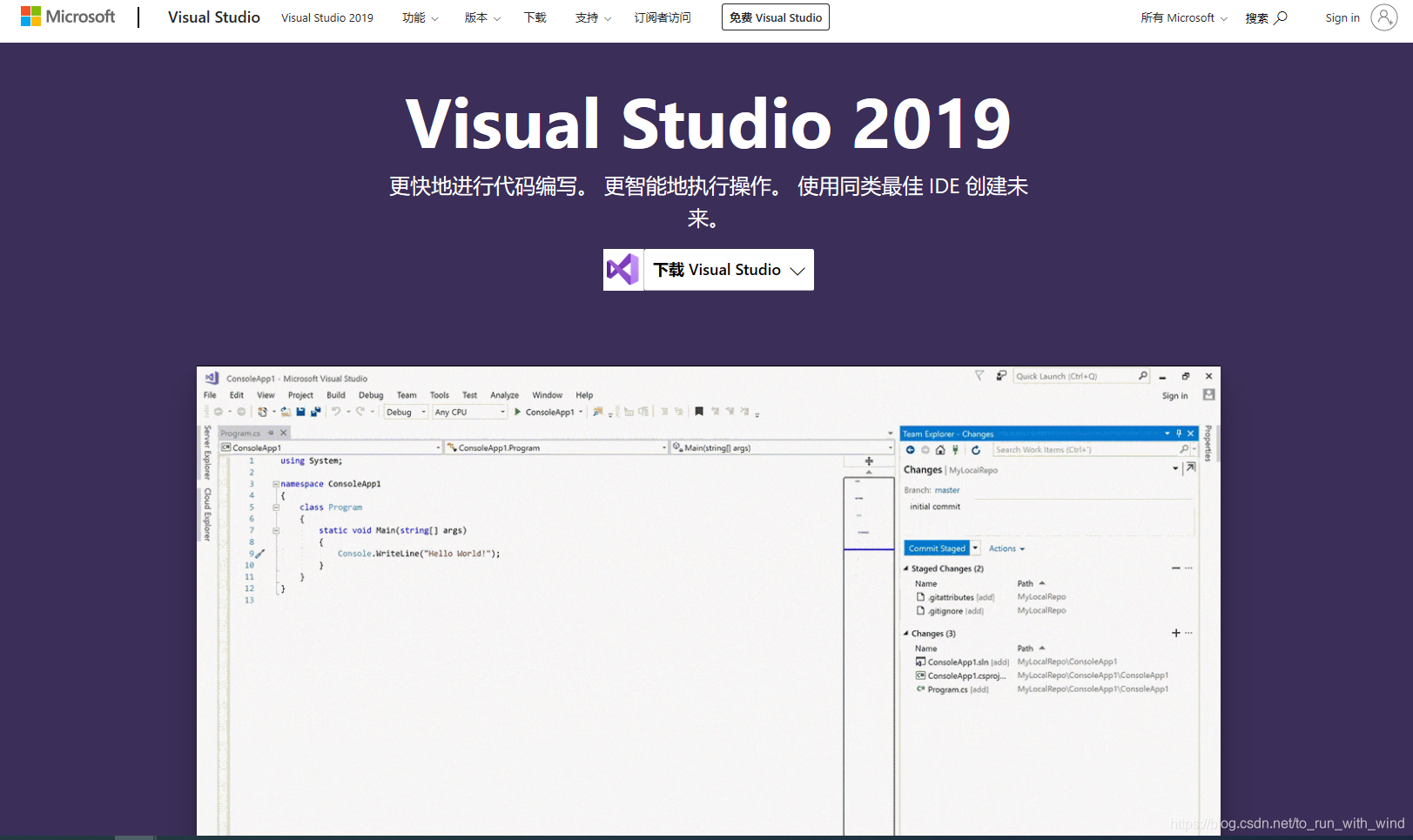Image resolution: width=1413 pixels, height=840 pixels.
Task: Collapse the class Program code block
Action: point(276,507)
